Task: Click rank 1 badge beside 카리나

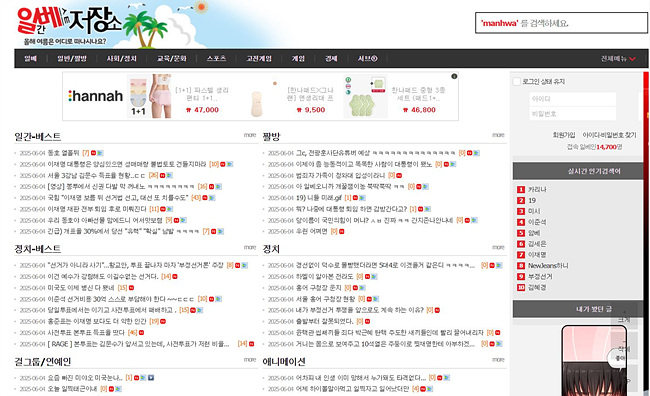Action: click(521, 189)
